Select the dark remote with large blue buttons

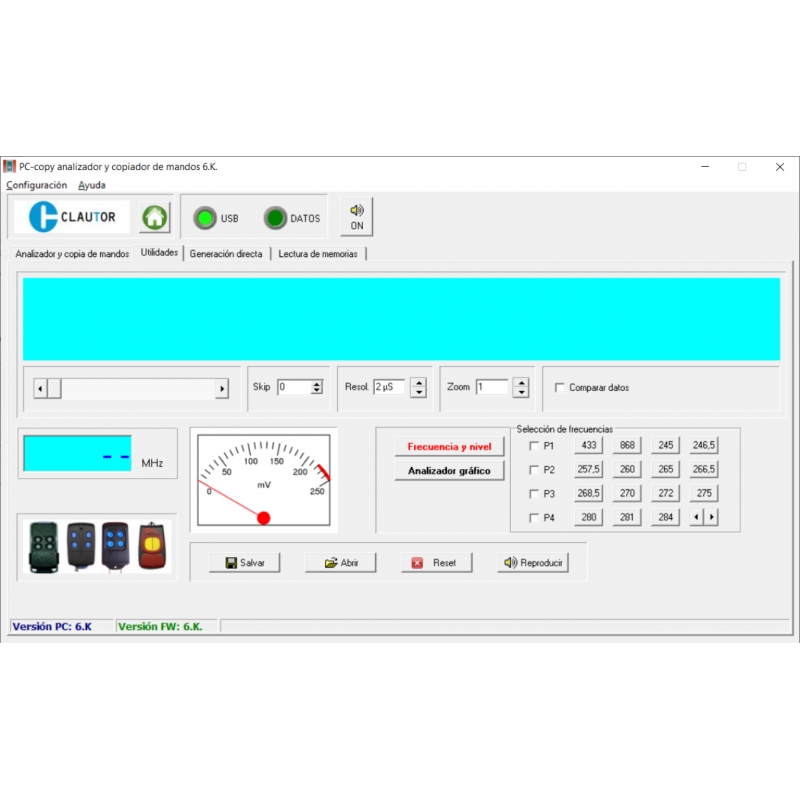pyautogui.click(x=115, y=545)
